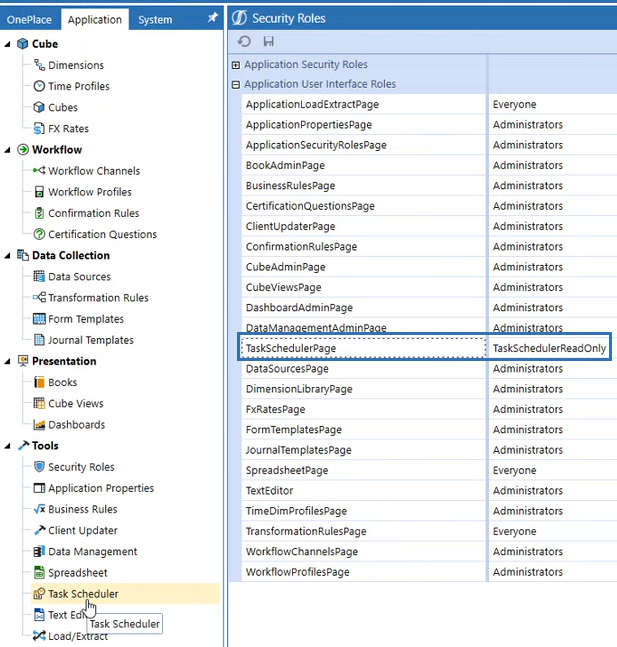617x647 pixels.
Task: Click the refresh icon in Security Roles toolbar
Action: (244, 41)
